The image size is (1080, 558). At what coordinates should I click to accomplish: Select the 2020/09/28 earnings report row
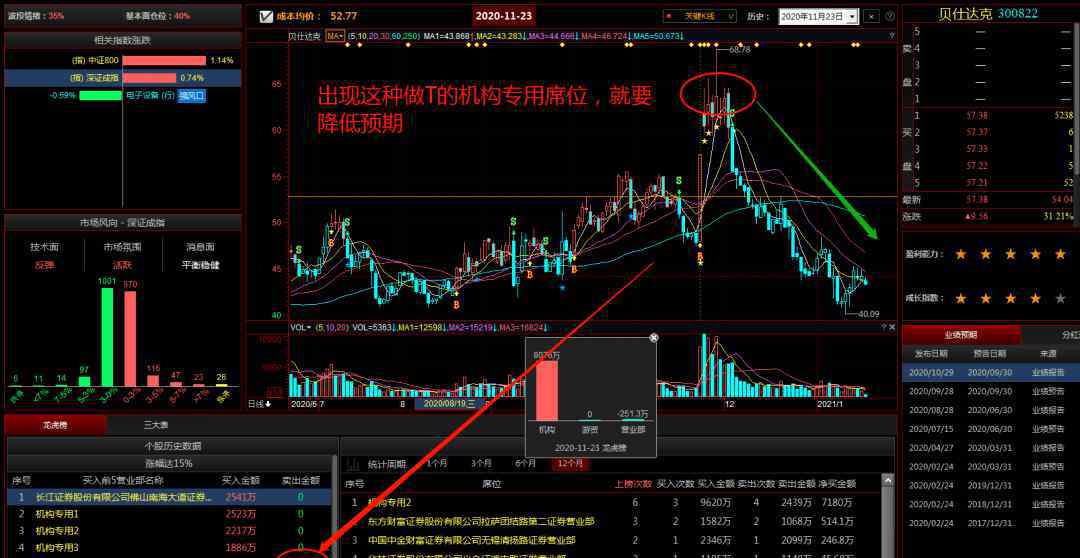pyautogui.click(x=990, y=391)
